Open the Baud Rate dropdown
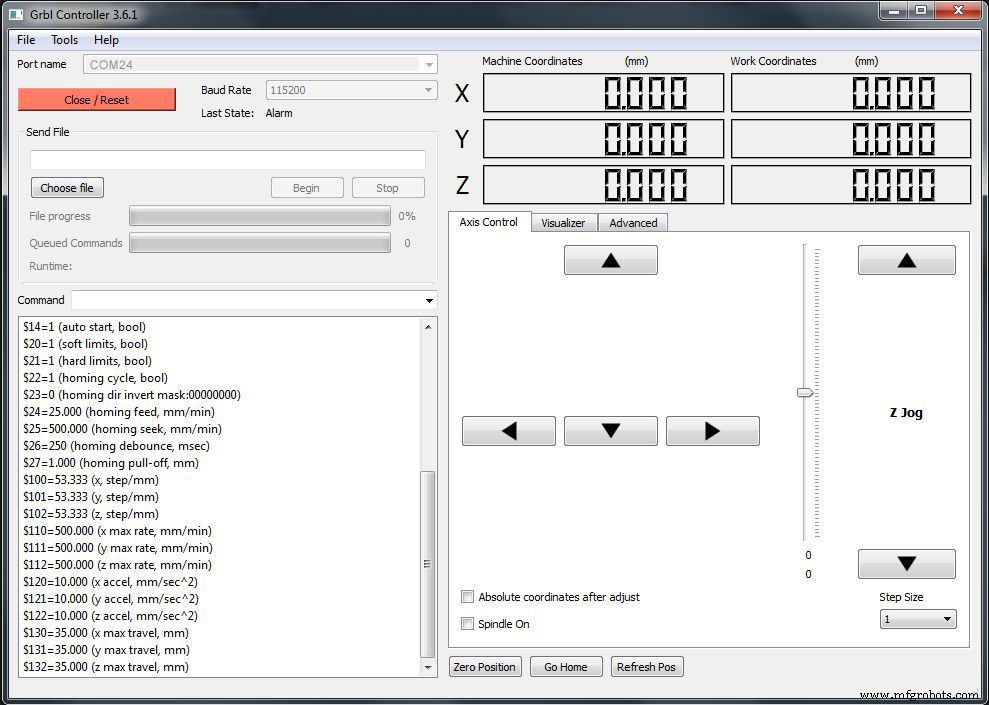Viewport: 989px width, 705px height. click(429, 90)
